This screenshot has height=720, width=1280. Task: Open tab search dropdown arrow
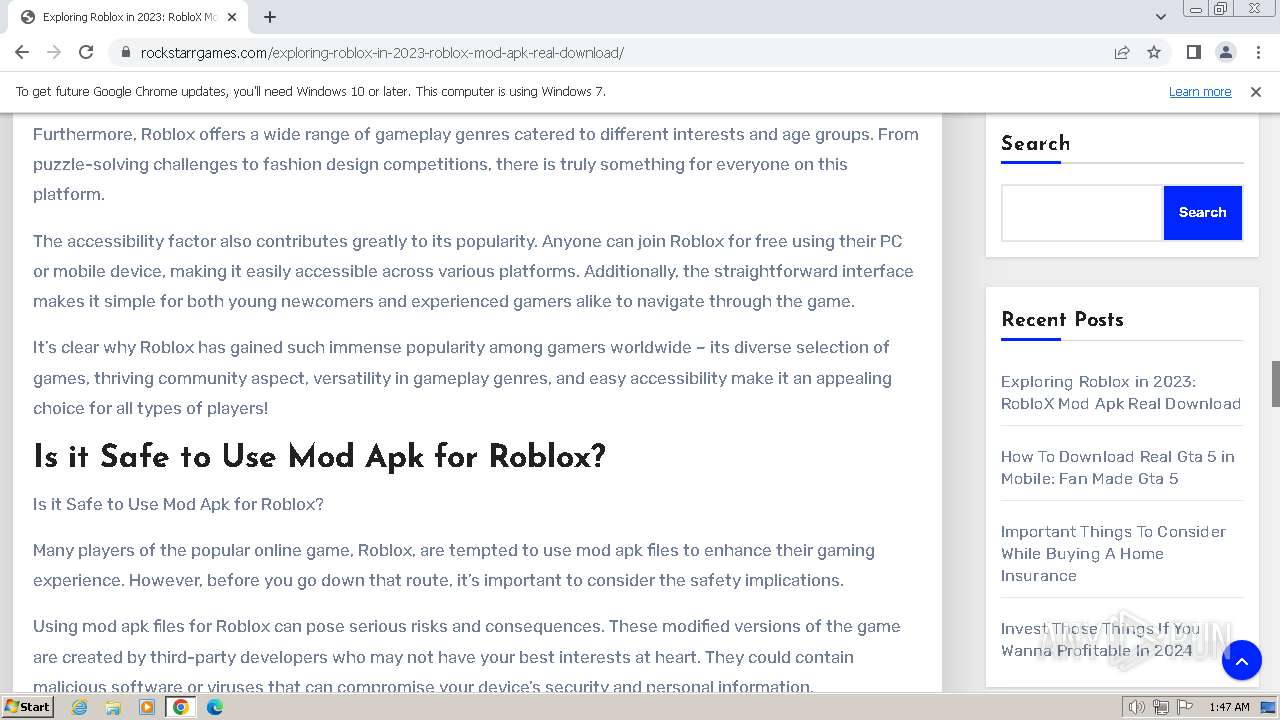tap(1160, 17)
